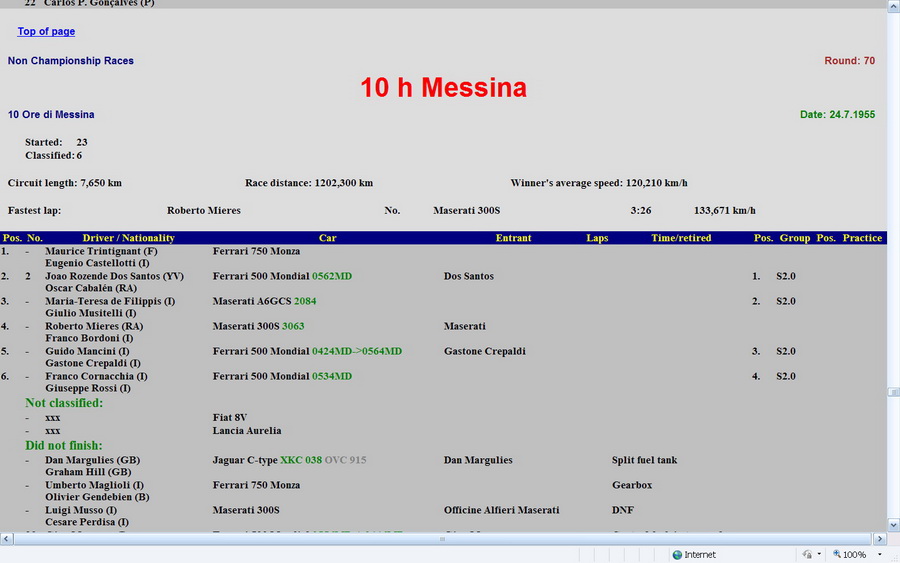Click the 'Round: 70' text
Screen dimensions: 900x563
[x=849, y=61]
